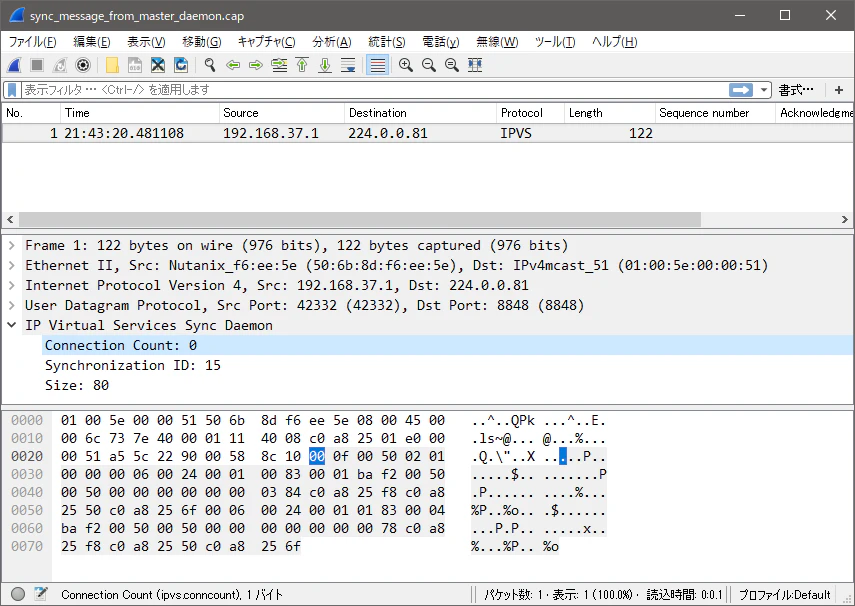Sort by the No. column header
The image size is (855, 606).
pos(31,113)
